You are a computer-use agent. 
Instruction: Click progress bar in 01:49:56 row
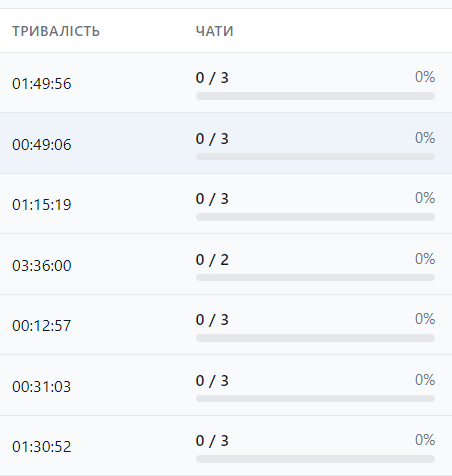click(315, 96)
